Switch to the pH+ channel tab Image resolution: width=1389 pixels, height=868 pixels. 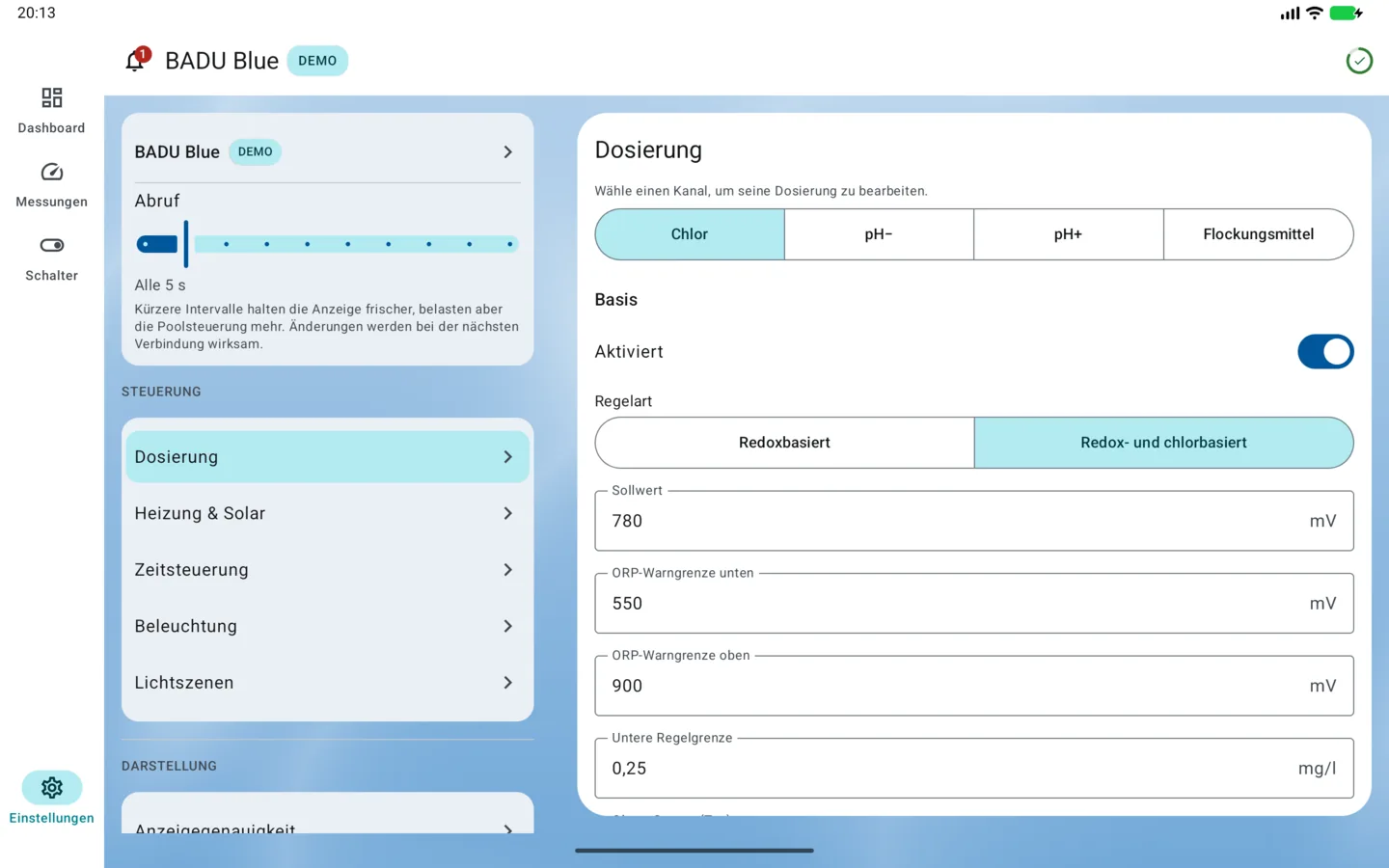pyautogui.click(x=1068, y=234)
